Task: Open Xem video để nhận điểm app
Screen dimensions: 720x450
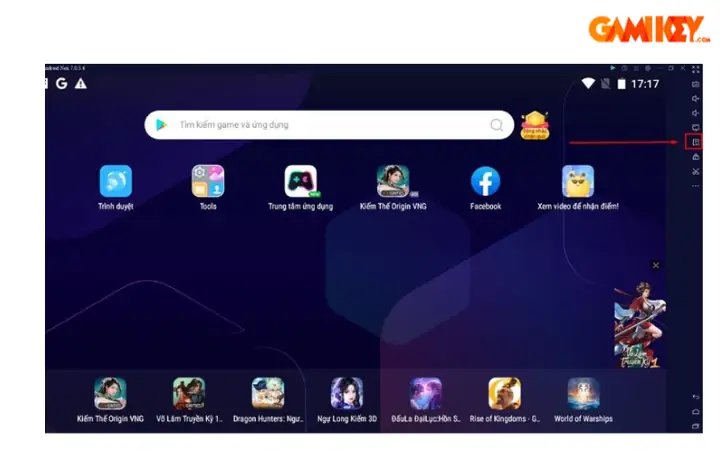Action: [x=578, y=181]
